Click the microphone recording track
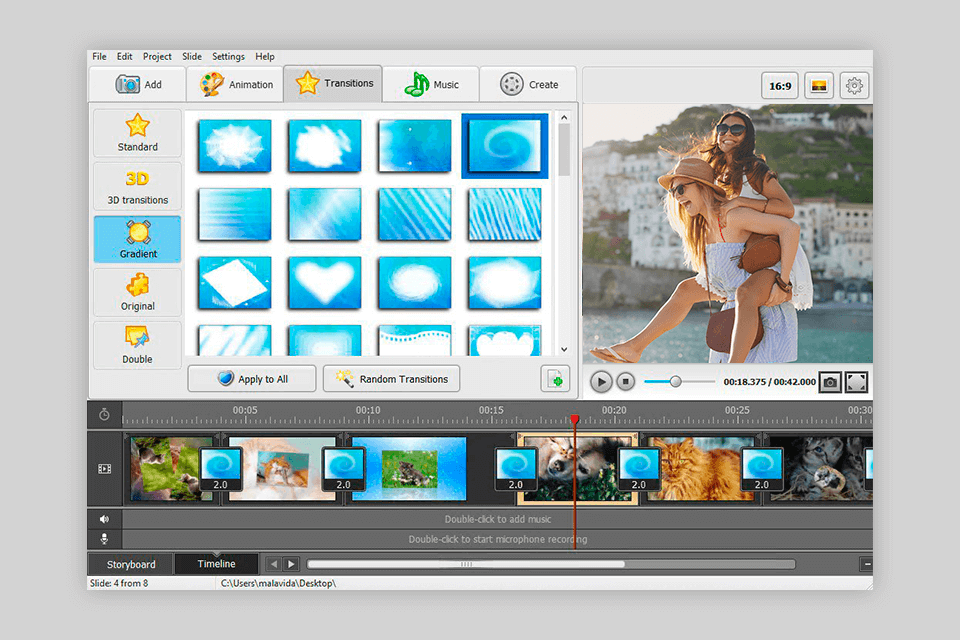This screenshot has width=960, height=640. click(498, 539)
